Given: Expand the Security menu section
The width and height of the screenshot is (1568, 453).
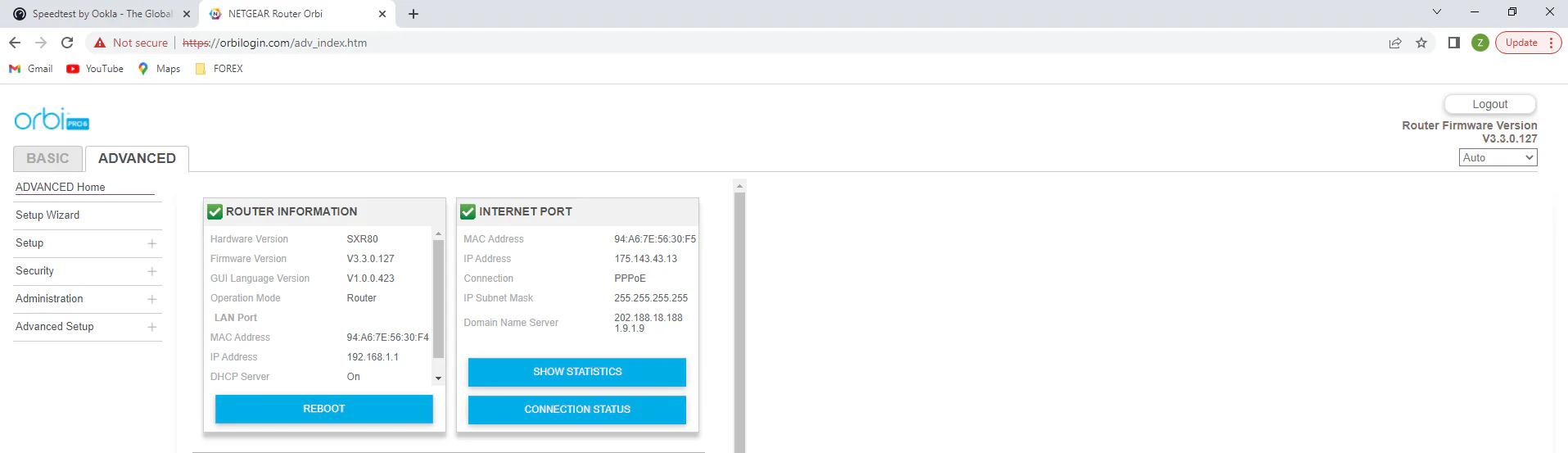Looking at the screenshot, I should pyautogui.click(x=151, y=271).
